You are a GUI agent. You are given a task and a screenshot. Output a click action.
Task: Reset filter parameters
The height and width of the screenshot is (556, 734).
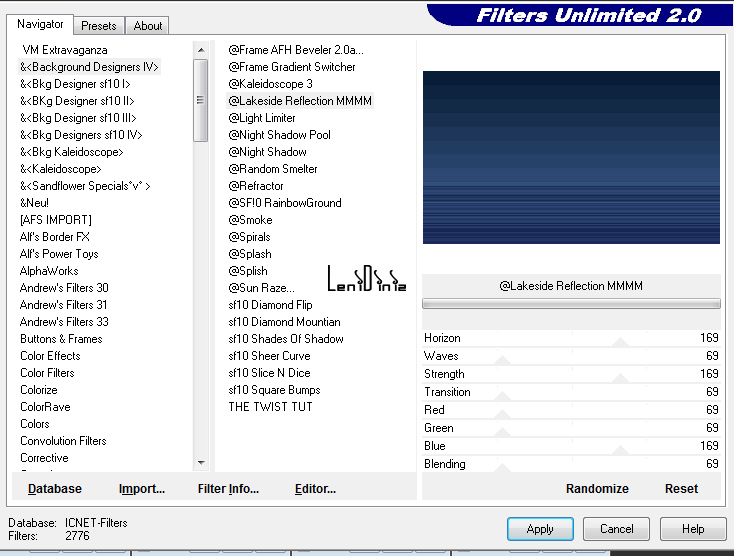click(681, 489)
